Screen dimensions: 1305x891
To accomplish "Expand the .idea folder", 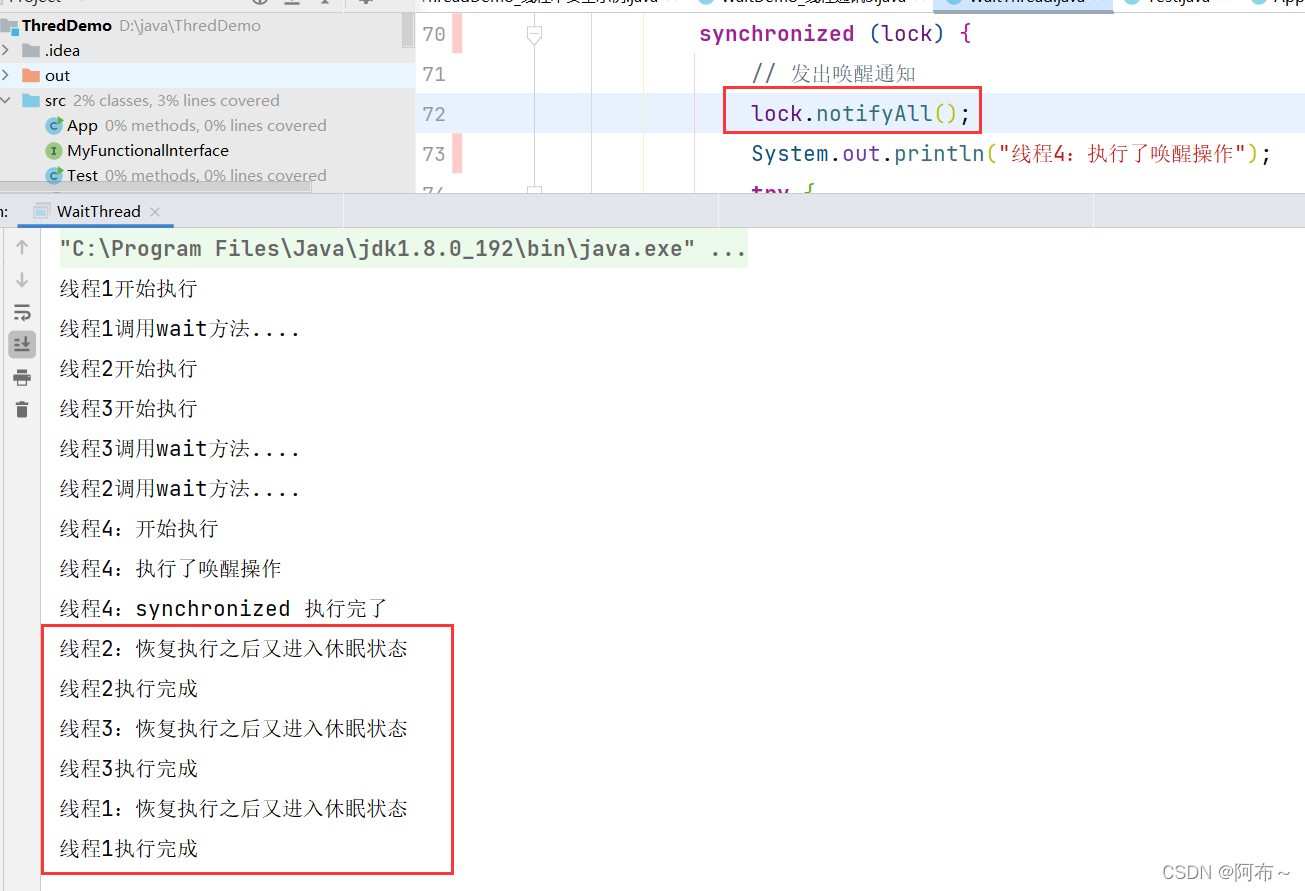I will coord(6,50).
